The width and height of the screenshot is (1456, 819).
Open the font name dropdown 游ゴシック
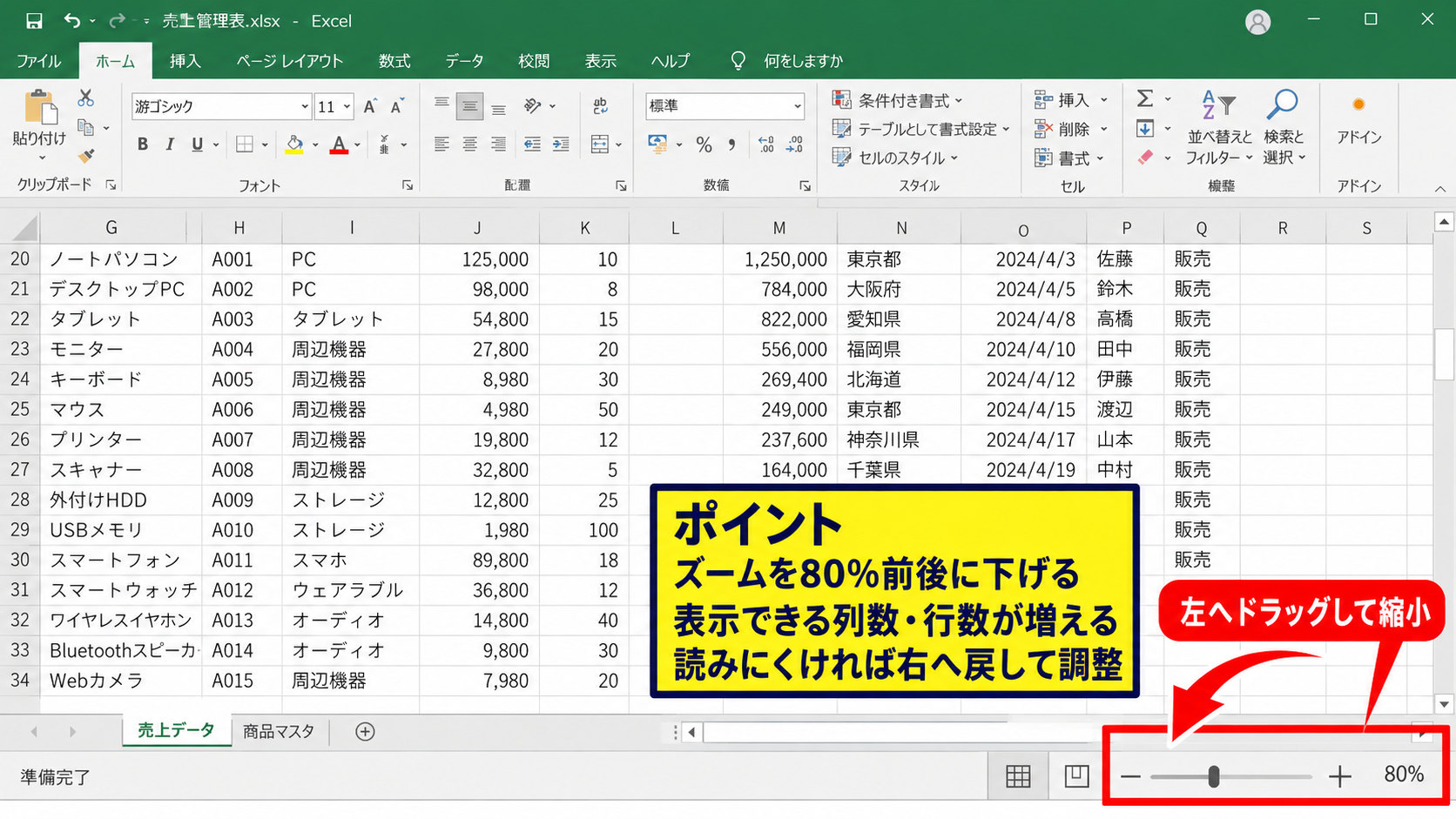[x=305, y=106]
